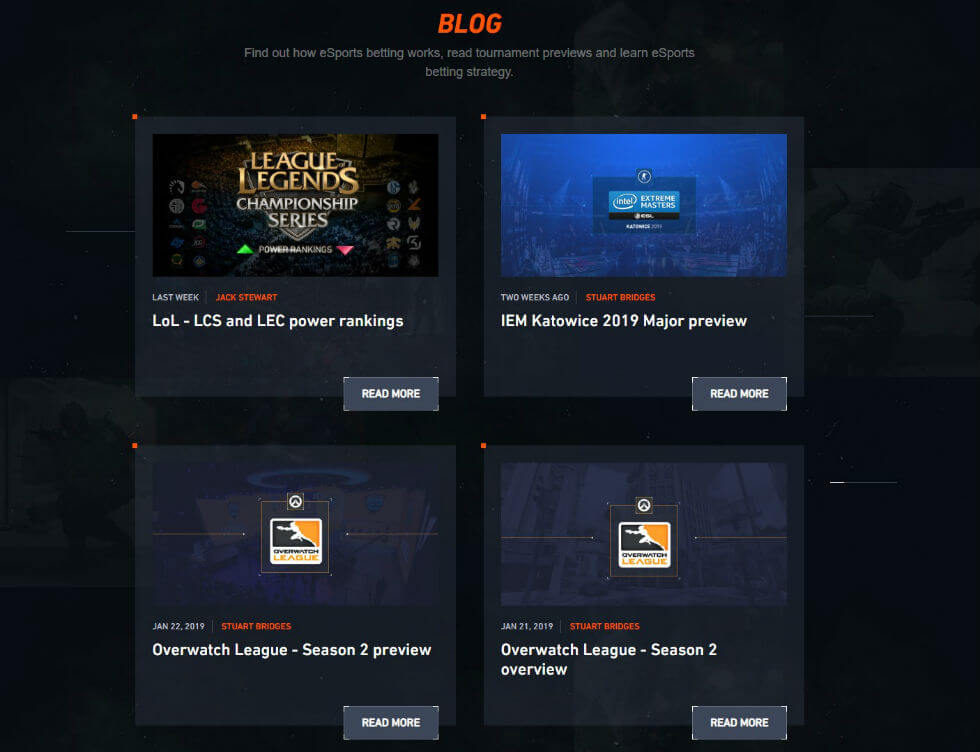Screen dimensions: 980x752
Task: Open the Overwatch League - Season 2 preview title
Action: pos(292,650)
